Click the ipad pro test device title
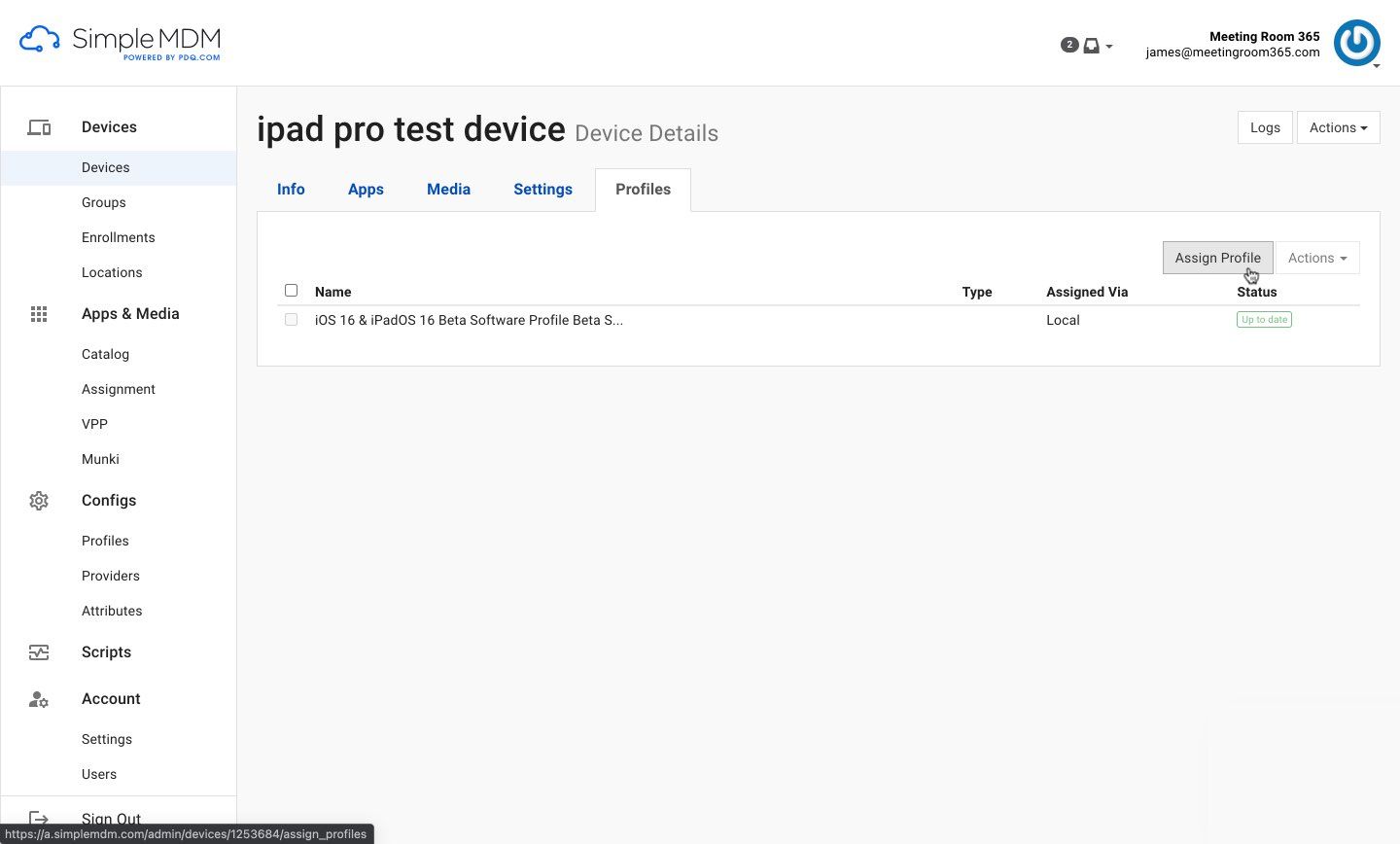This screenshot has width=1400, height=844. (x=411, y=129)
